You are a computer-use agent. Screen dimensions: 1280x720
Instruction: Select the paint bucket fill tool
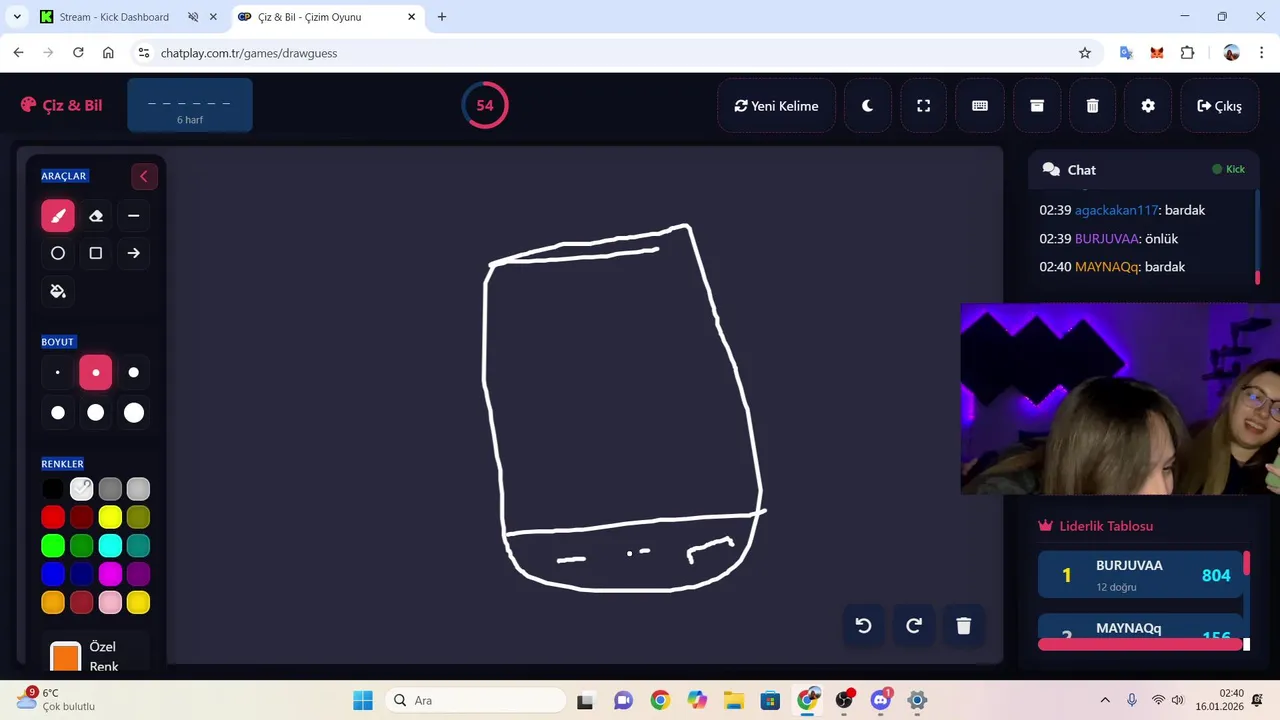coord(58,292)
